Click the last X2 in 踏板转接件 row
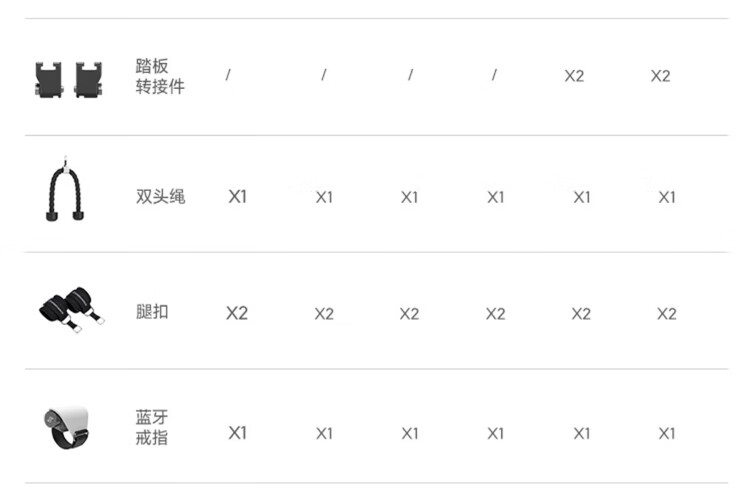This screenshot has width=750, height=502. pyautogui.click(x=660, y=76)
